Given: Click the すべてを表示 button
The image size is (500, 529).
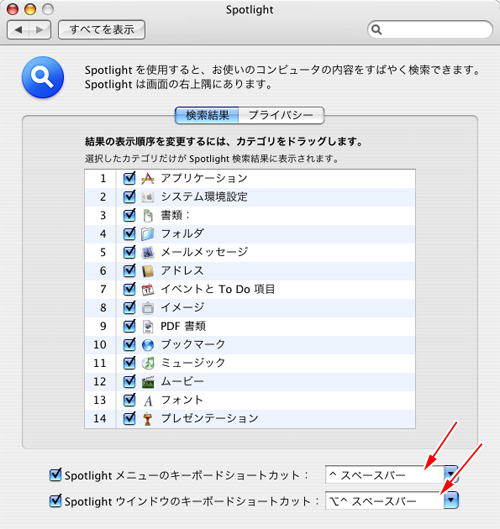Looking at the screenshot, I should [x=102, y=30].
